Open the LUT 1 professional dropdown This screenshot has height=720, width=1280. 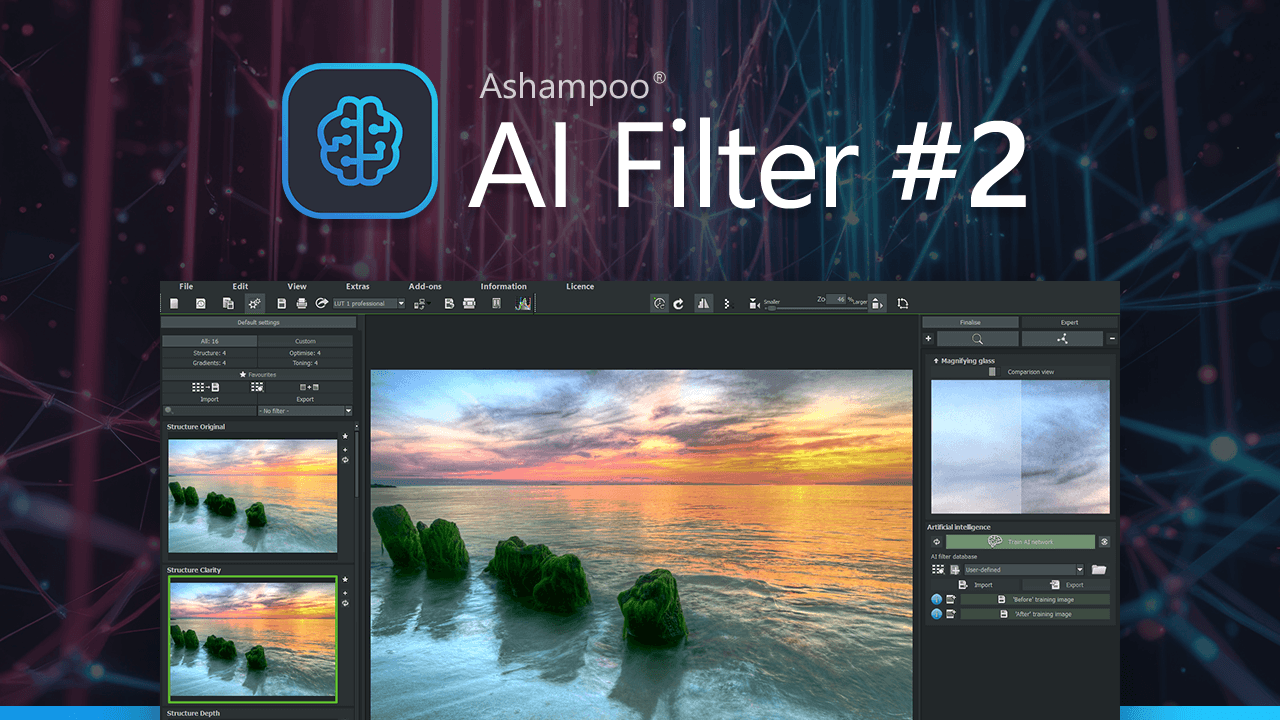point(369,303)
